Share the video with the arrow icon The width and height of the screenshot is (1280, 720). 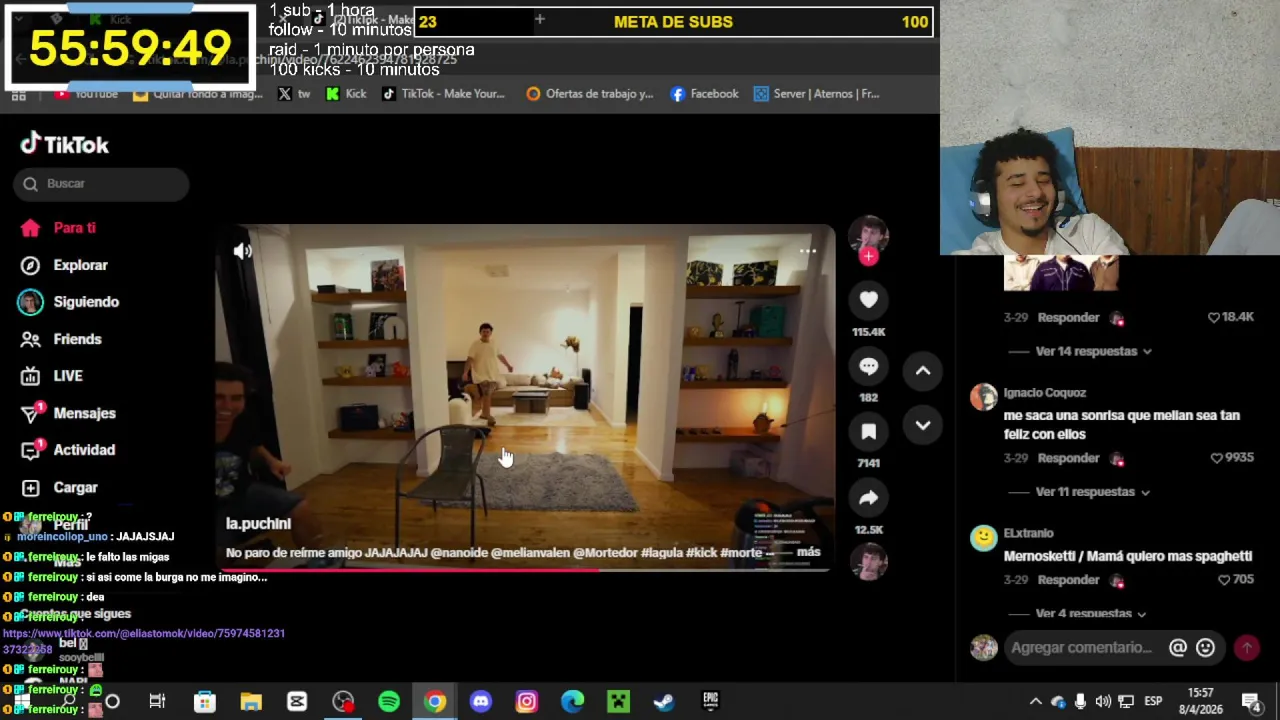[x=868, y=498]
